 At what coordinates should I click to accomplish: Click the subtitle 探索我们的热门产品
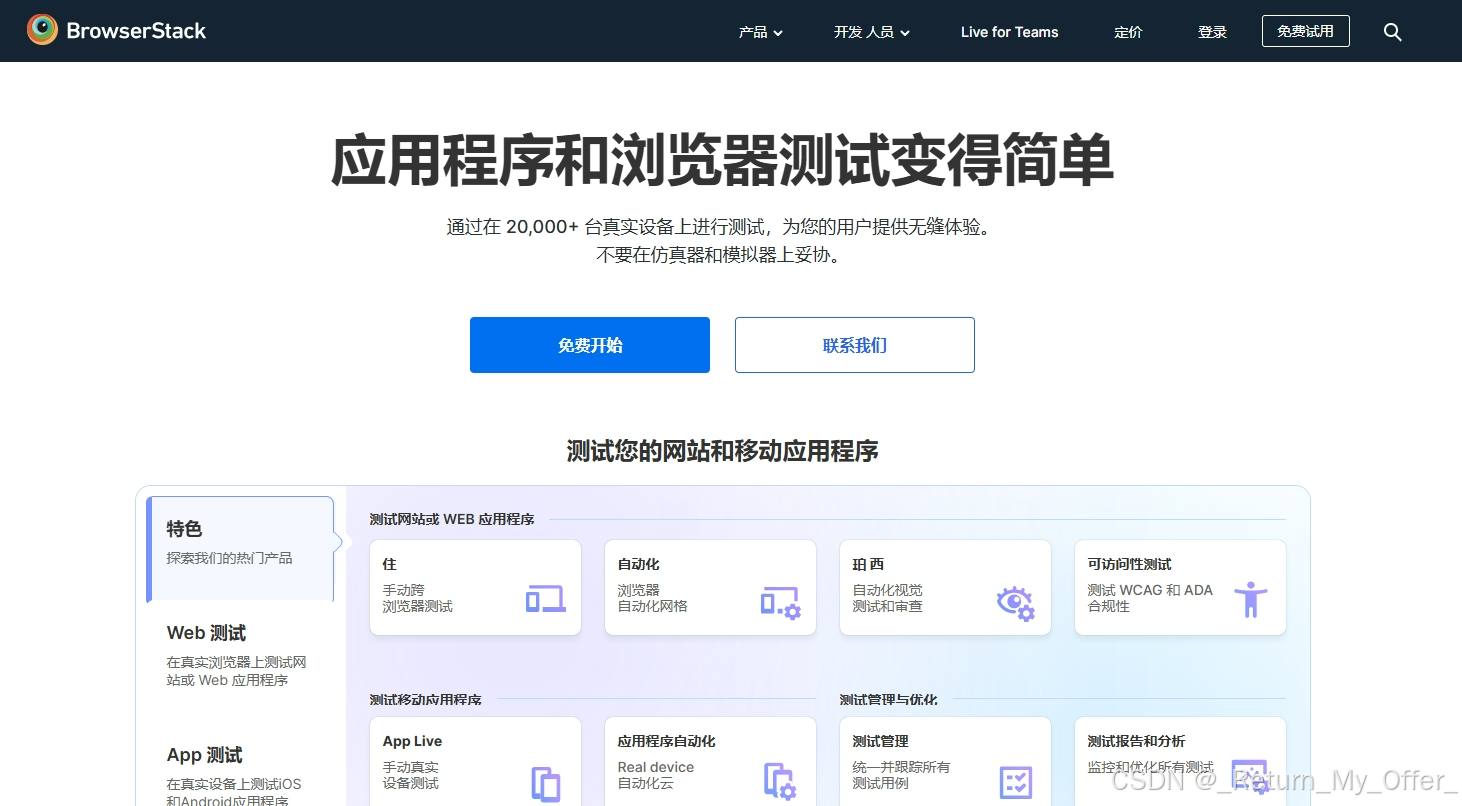click(230, 558)
